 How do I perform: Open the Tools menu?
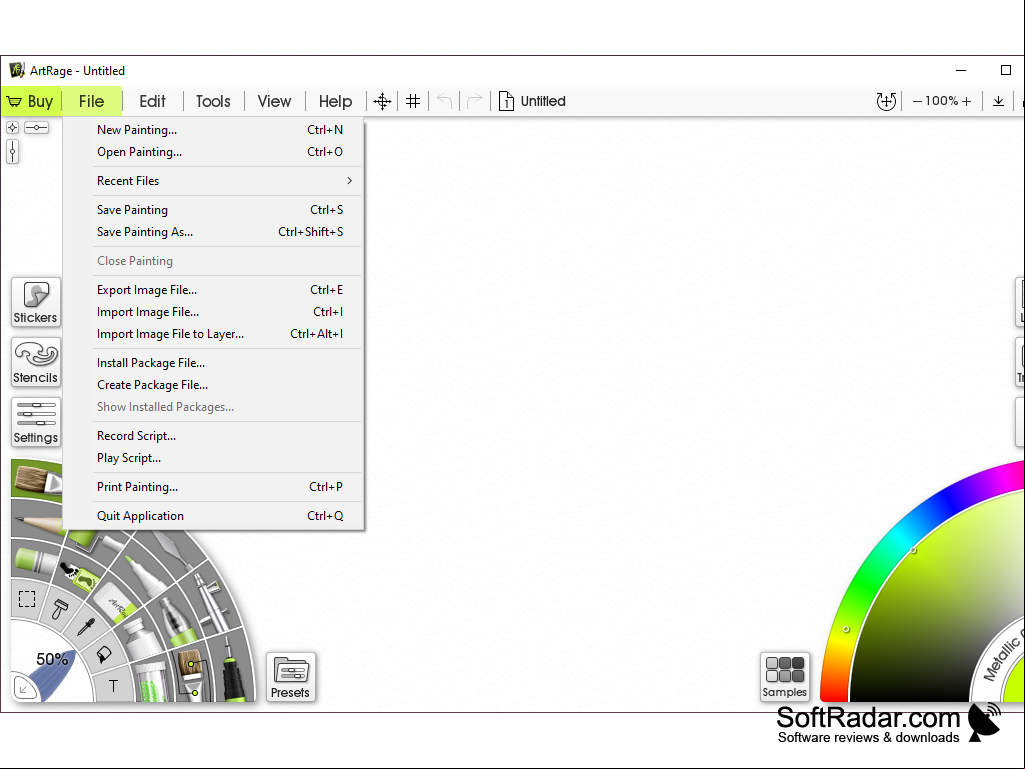coord(213,101)
